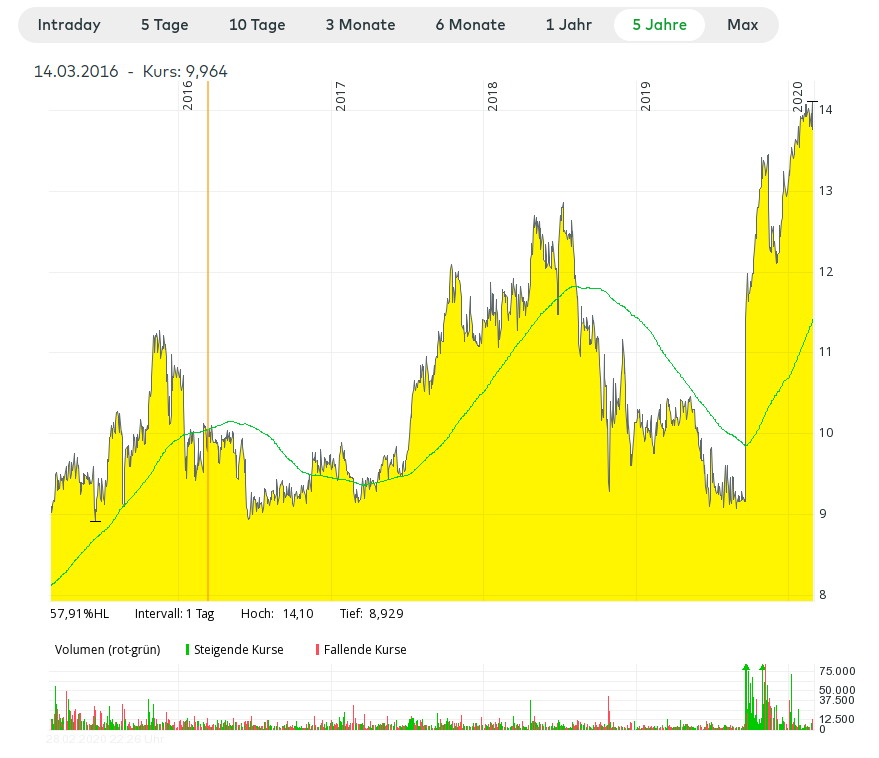Viewport: 879px width, 758px height.
Task: Open the 3 Monate view
Action: [360, 25]
